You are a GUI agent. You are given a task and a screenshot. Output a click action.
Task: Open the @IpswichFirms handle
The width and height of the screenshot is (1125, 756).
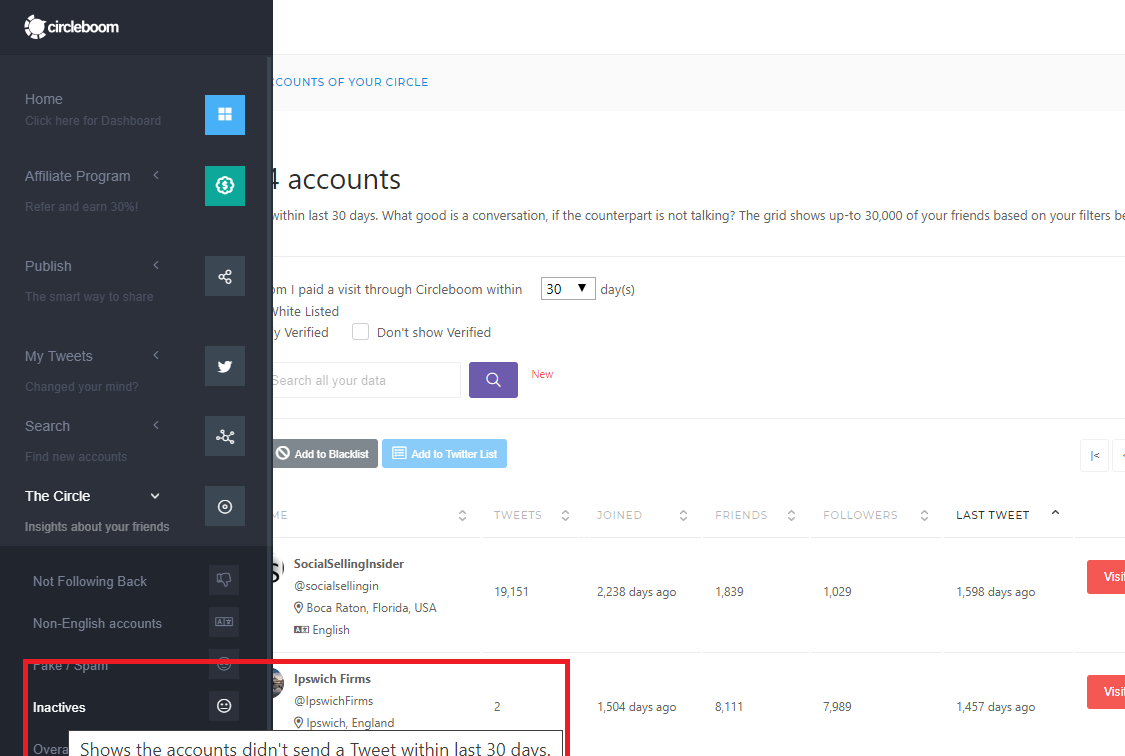[x=334, y=701]
